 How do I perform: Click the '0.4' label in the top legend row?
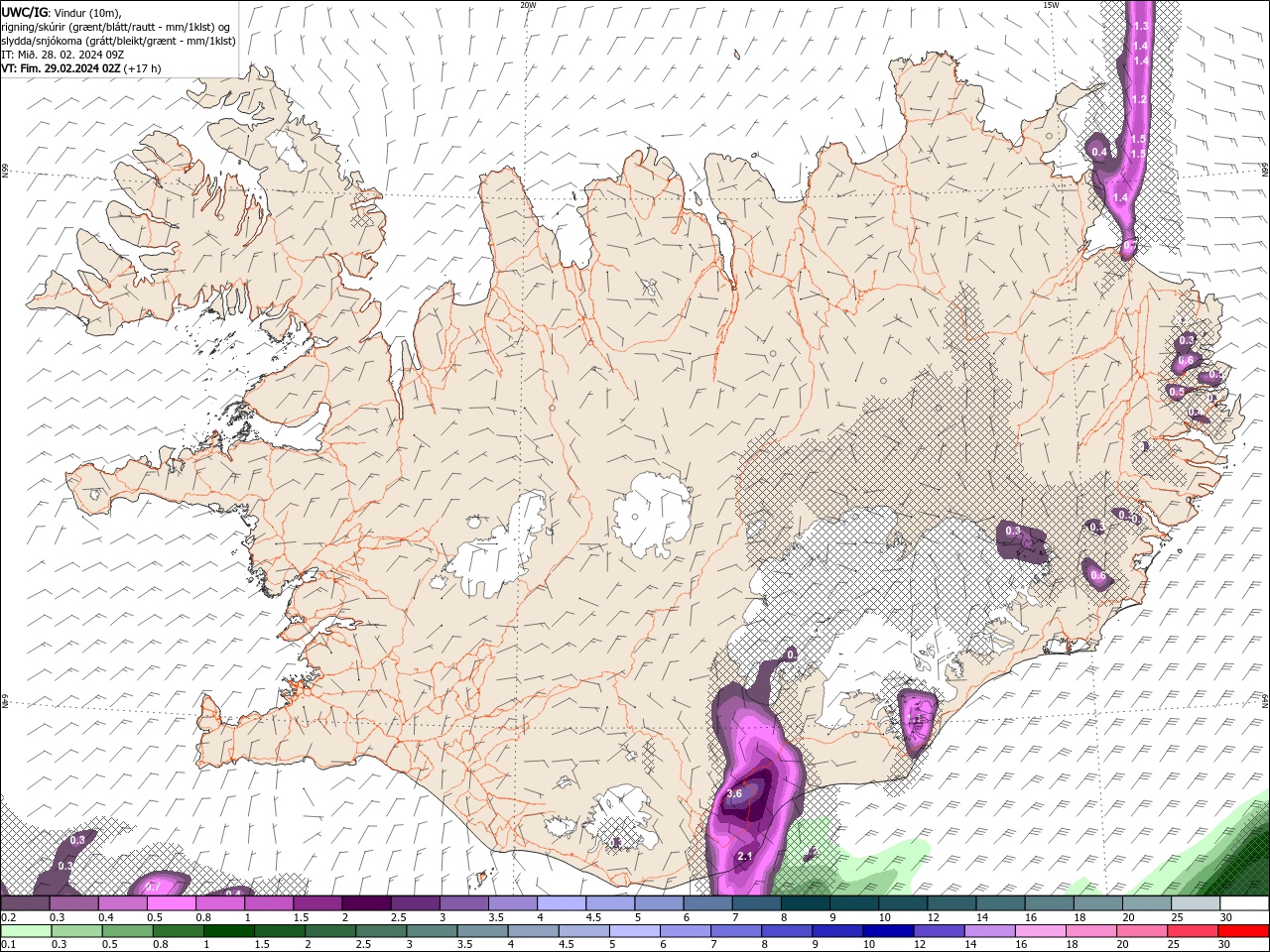[105, 917]
